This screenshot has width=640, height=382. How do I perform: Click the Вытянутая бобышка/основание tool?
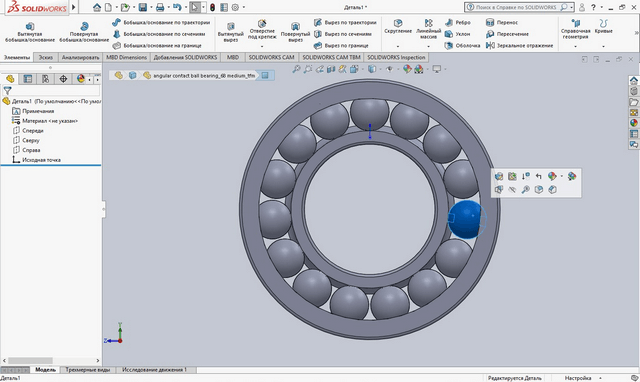29,32
